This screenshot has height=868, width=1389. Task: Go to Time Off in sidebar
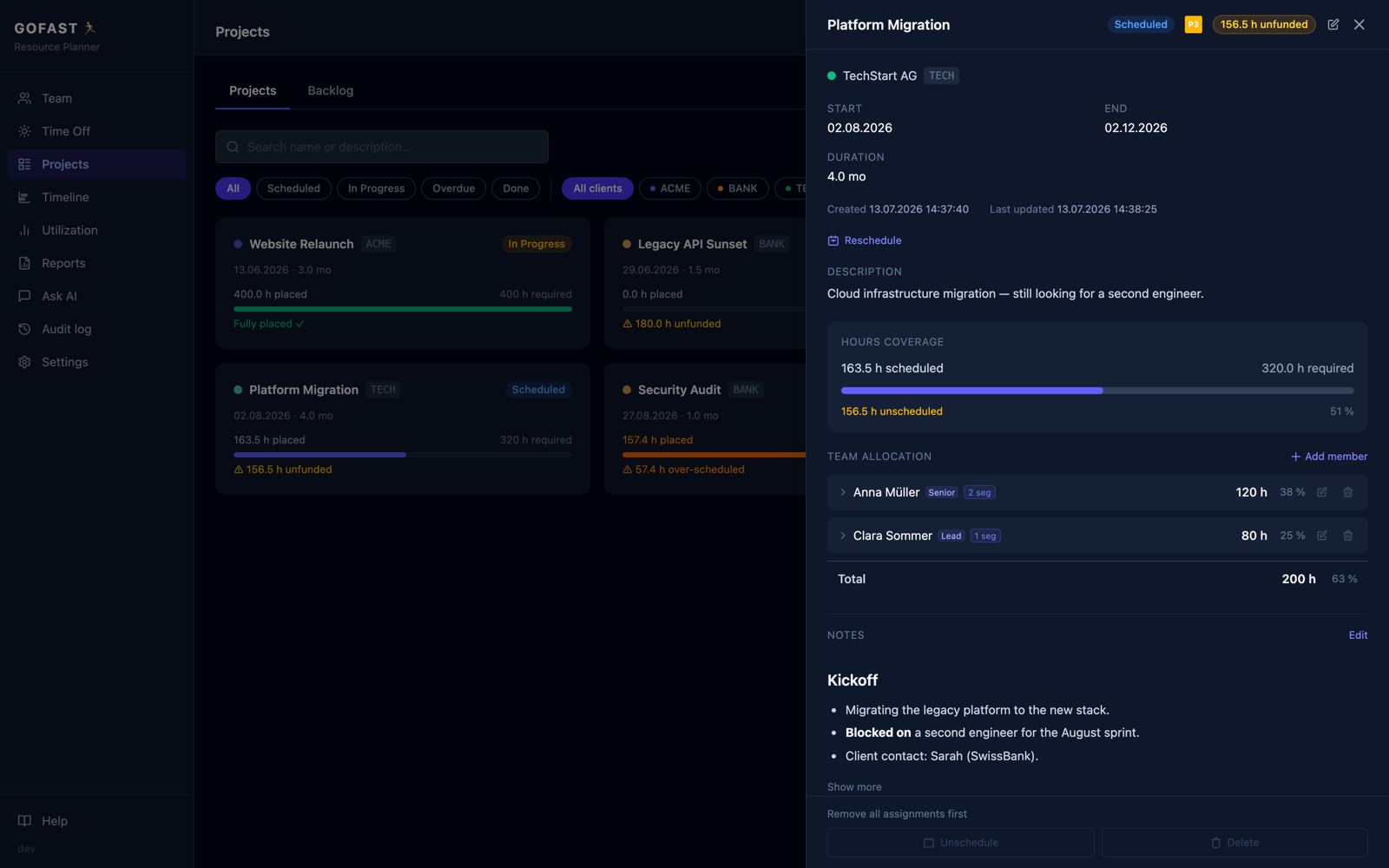pos(96,131)
